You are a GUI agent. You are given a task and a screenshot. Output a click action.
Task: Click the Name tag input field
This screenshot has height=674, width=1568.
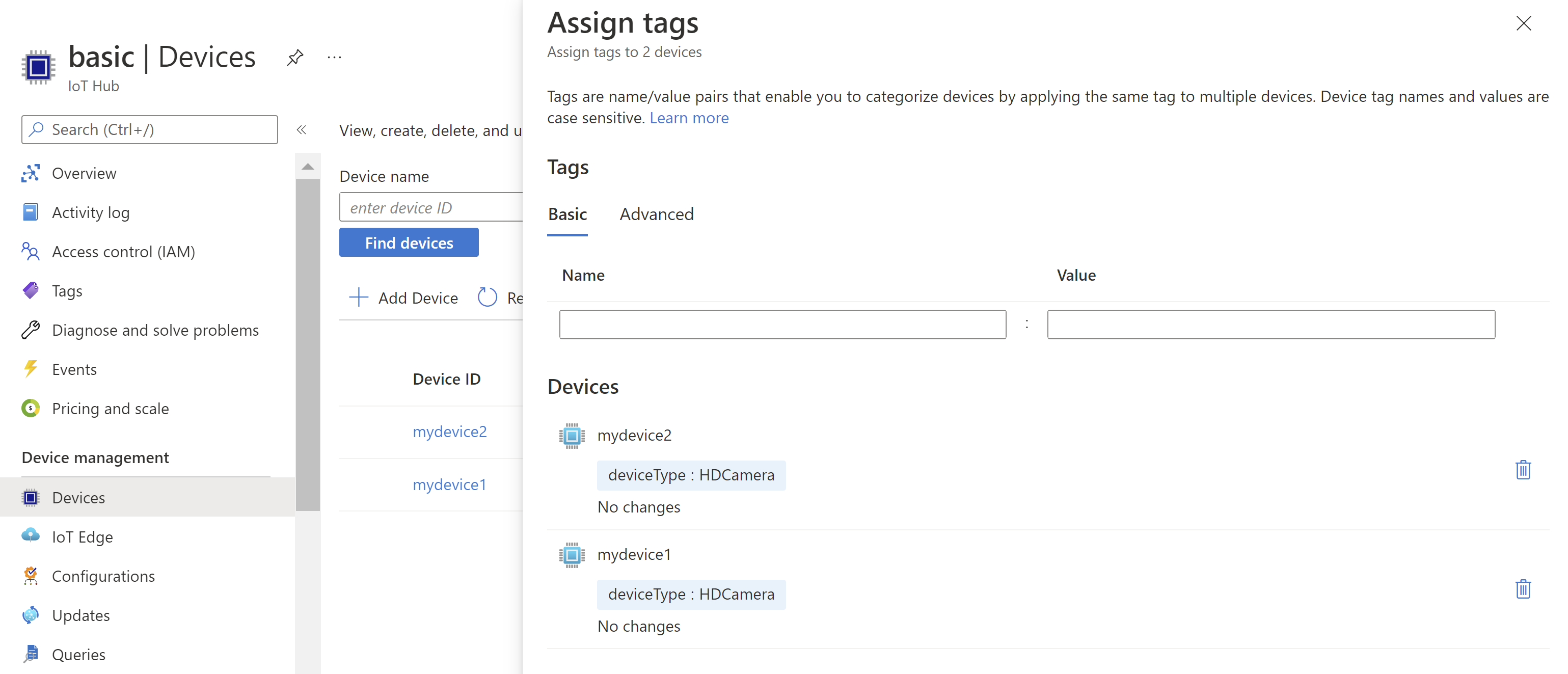tap(783, 324)
